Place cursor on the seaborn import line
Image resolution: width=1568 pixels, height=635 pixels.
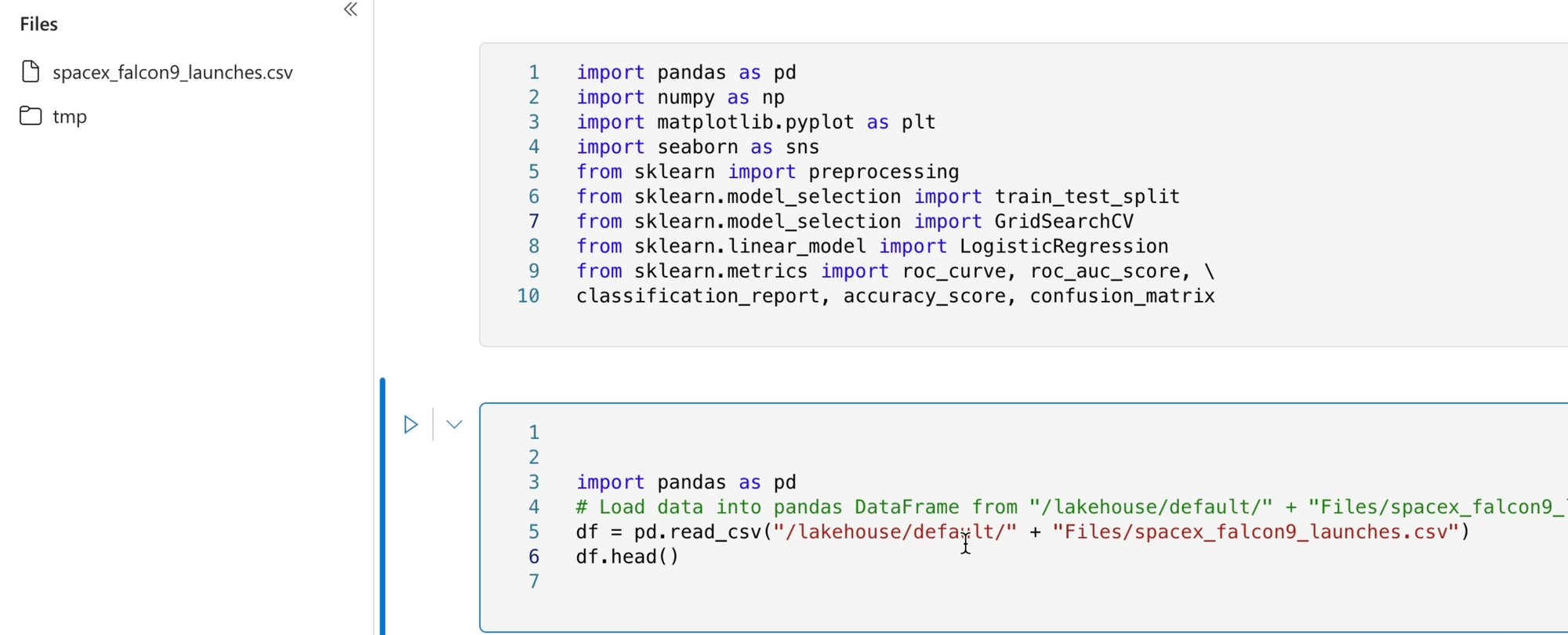[698, 147]
